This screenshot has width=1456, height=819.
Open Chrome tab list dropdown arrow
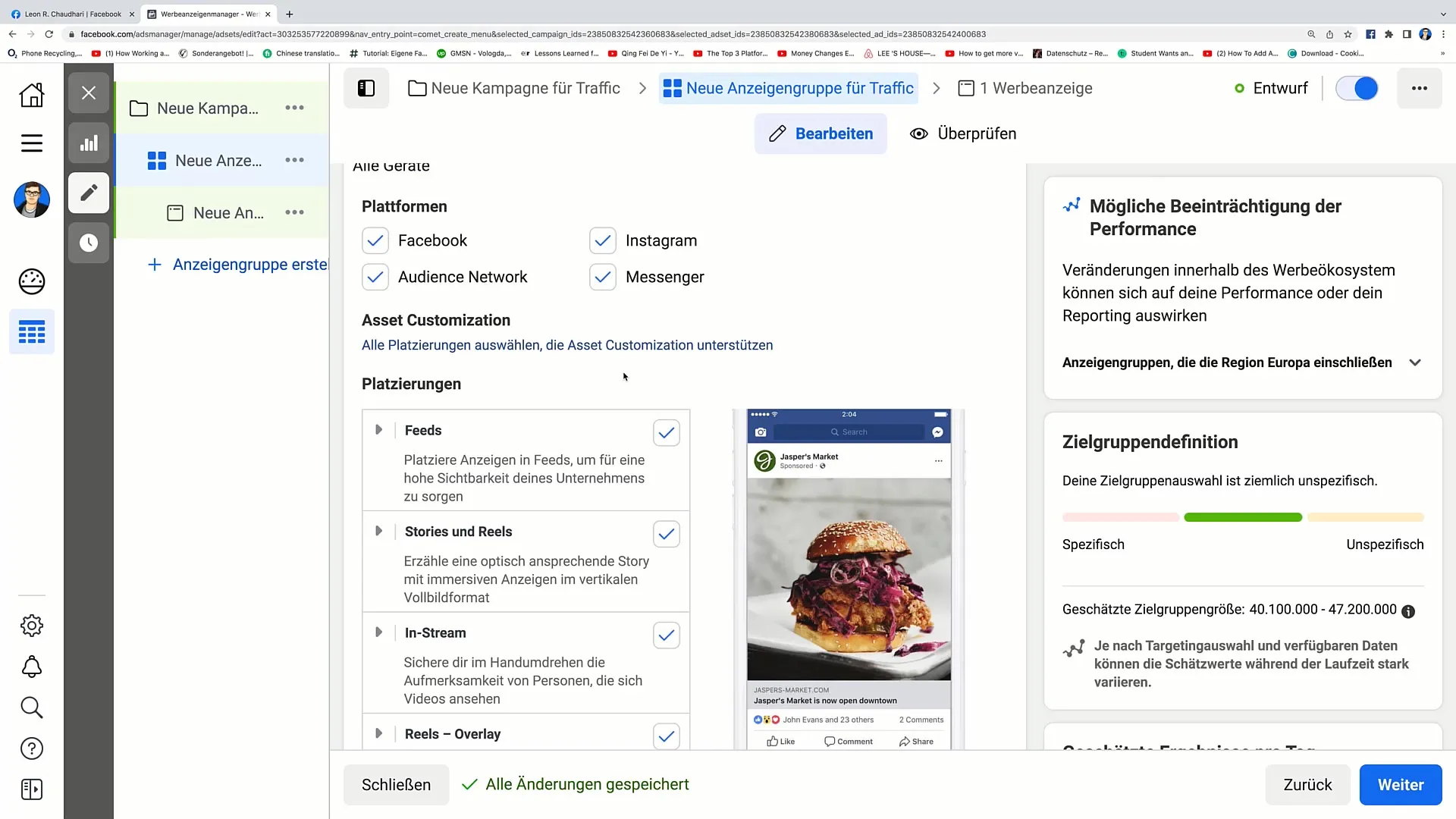pyautogui.click(x=1443, y=14)
